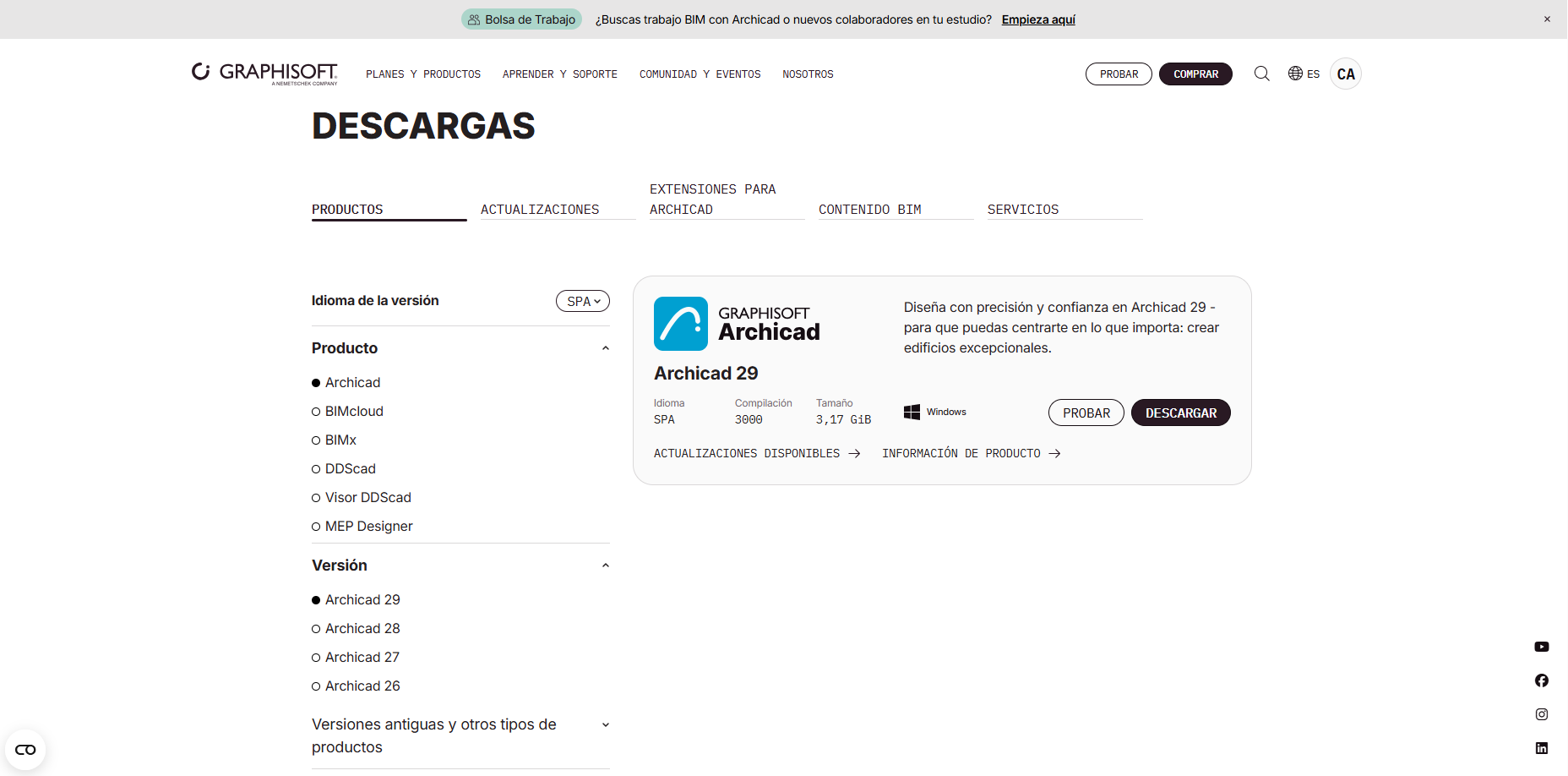Collapse the Versión filter section

click(x=605, y=566)
